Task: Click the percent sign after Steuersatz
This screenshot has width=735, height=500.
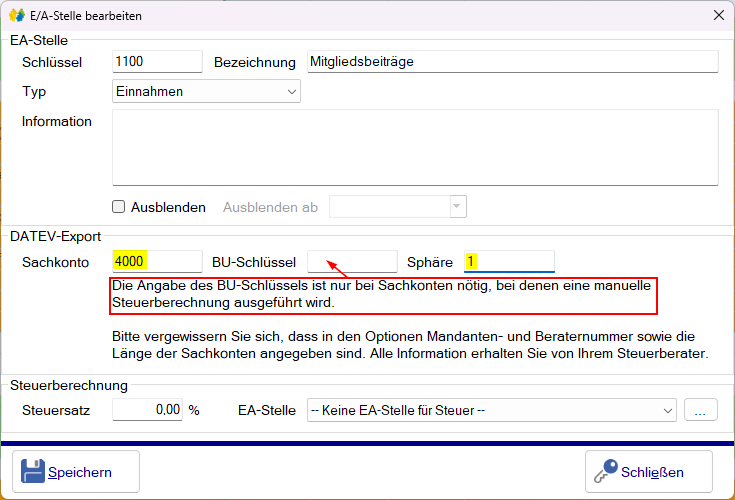Action: pos(194,410)
